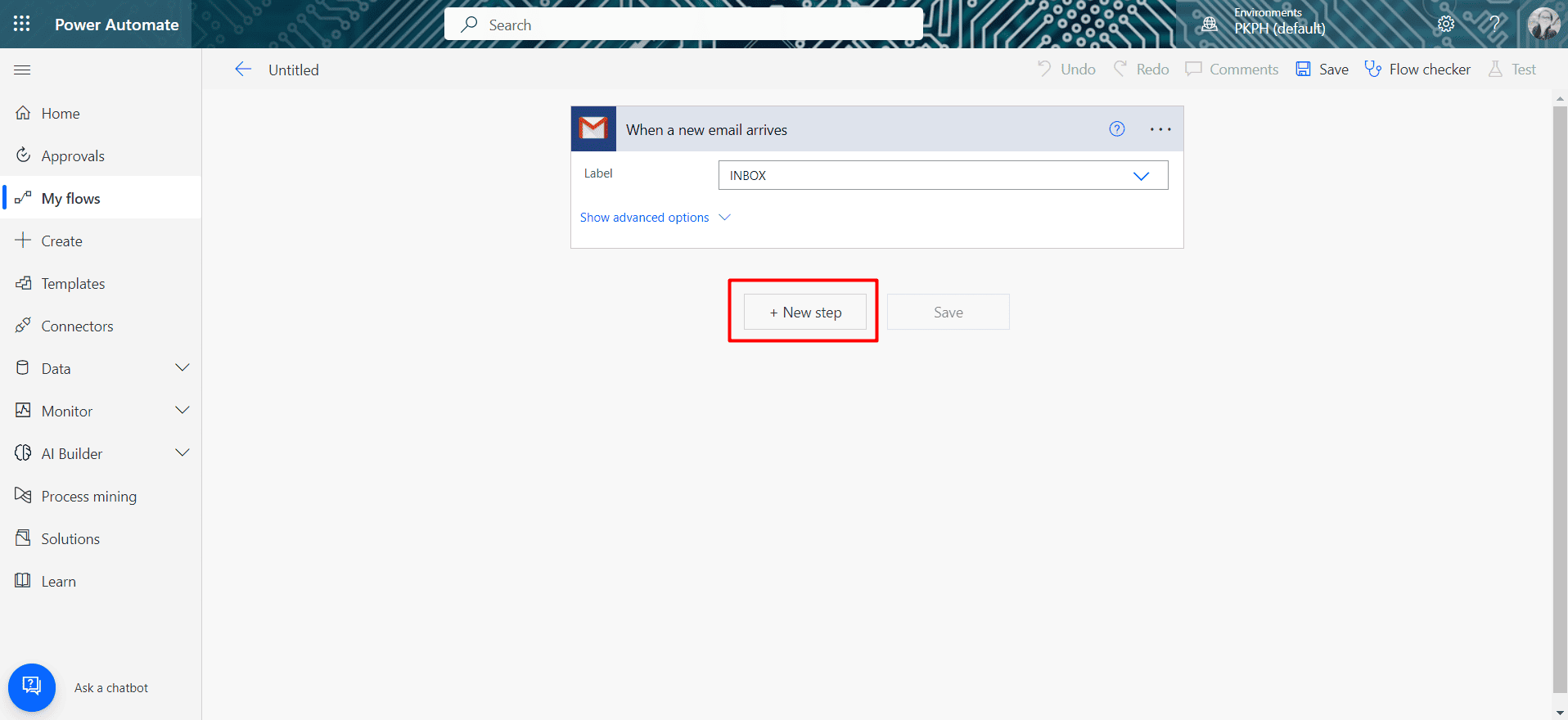Open the app launcher waffle icon
This screenshot has width=1568, height=720.
(x=22, y=24)
